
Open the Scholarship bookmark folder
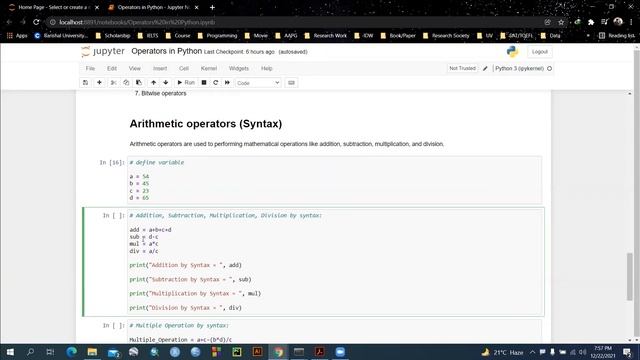113,36
